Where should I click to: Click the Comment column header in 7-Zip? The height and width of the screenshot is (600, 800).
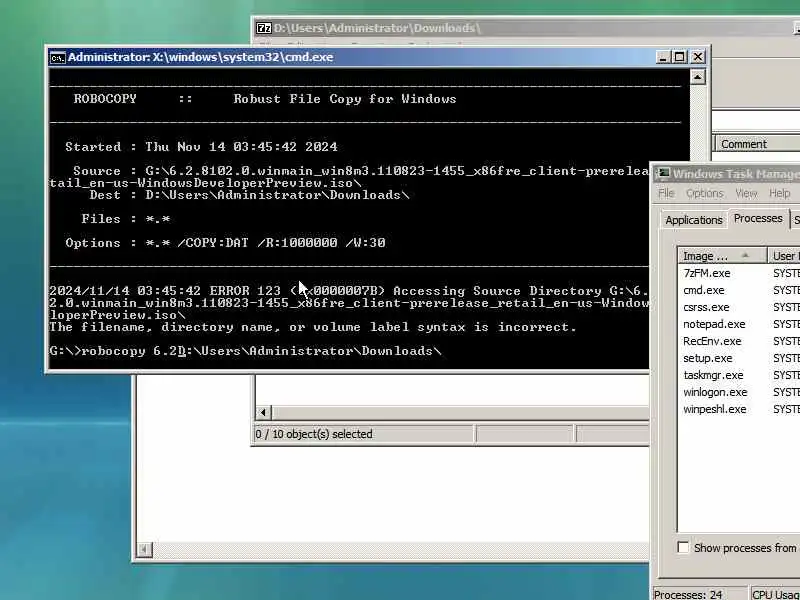click(758, 144)
